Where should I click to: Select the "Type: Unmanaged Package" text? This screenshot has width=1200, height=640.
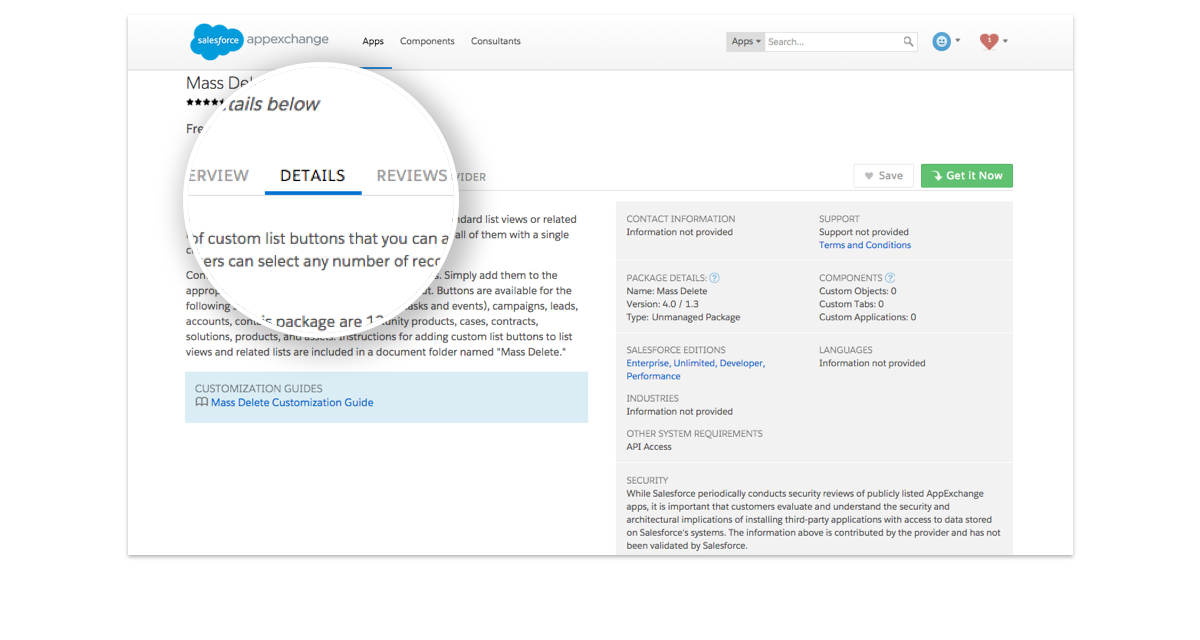684,317
